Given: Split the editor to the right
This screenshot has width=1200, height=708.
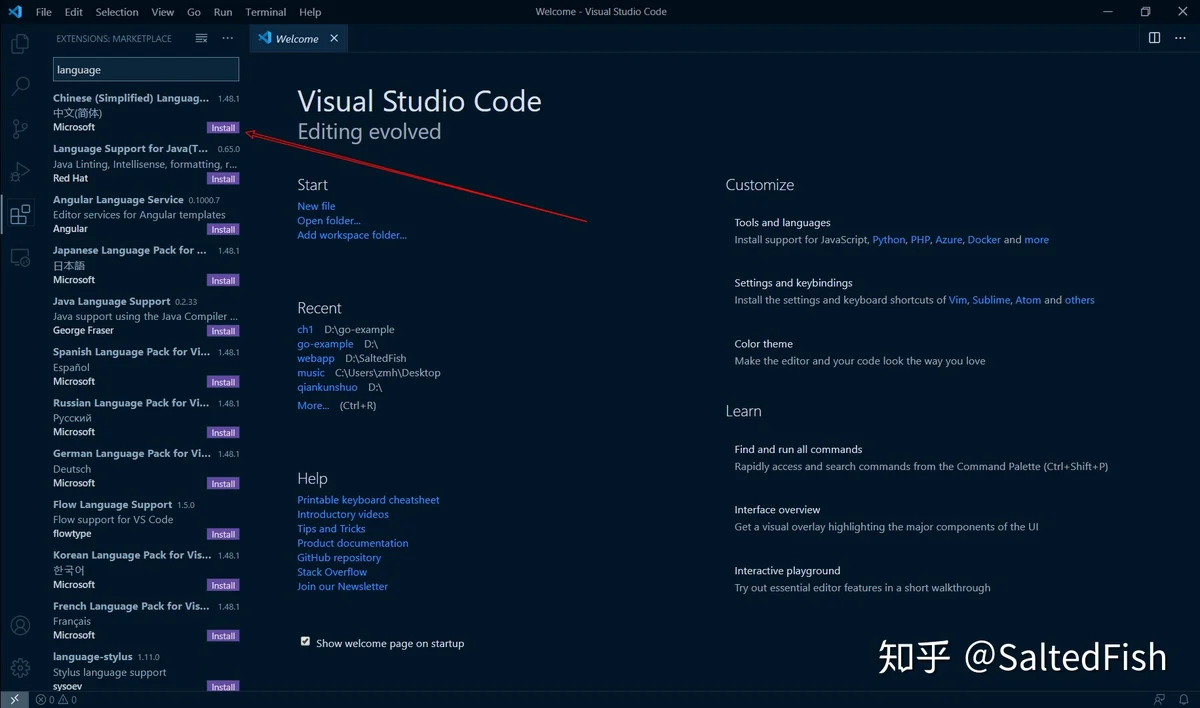Looking at the screenshot, I should pos(1154,38).
